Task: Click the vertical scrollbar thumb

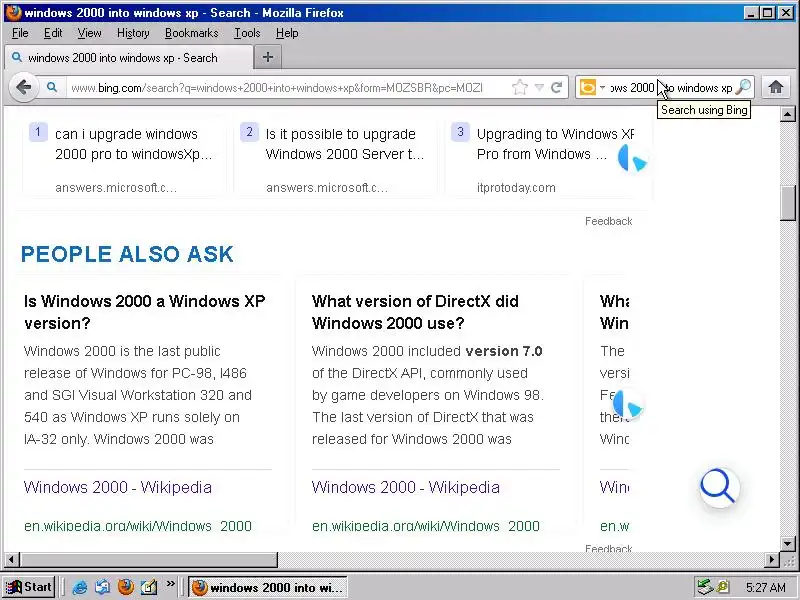Action: pos(788,203)
